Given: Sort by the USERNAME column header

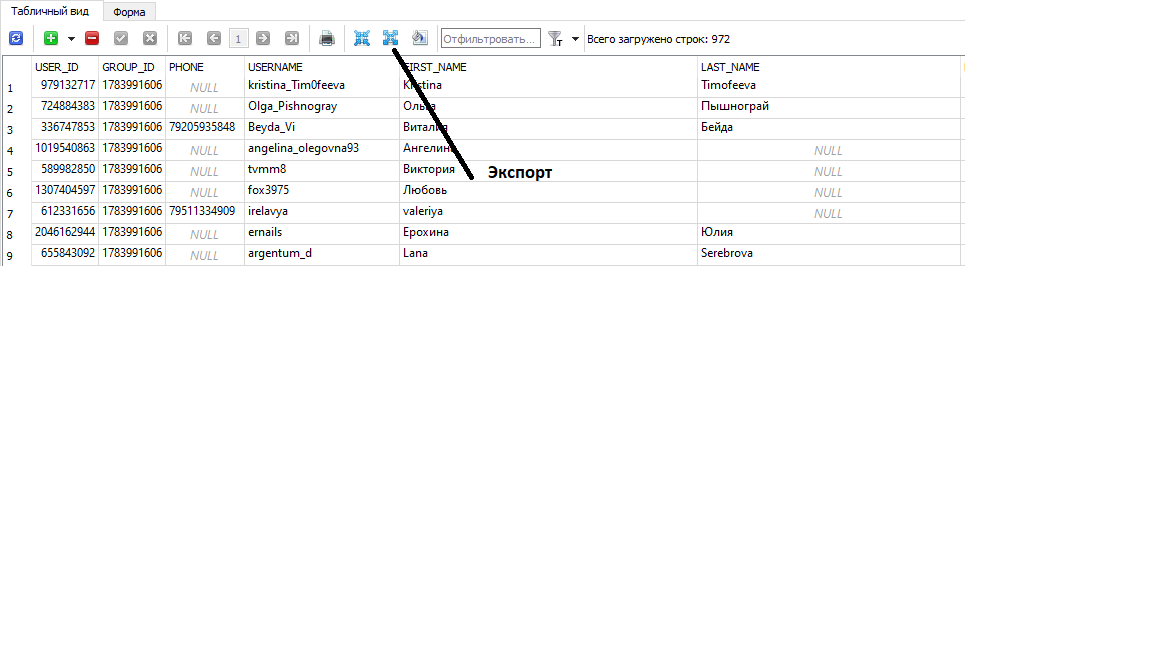Looking at the screenshot, I should 275,67.
